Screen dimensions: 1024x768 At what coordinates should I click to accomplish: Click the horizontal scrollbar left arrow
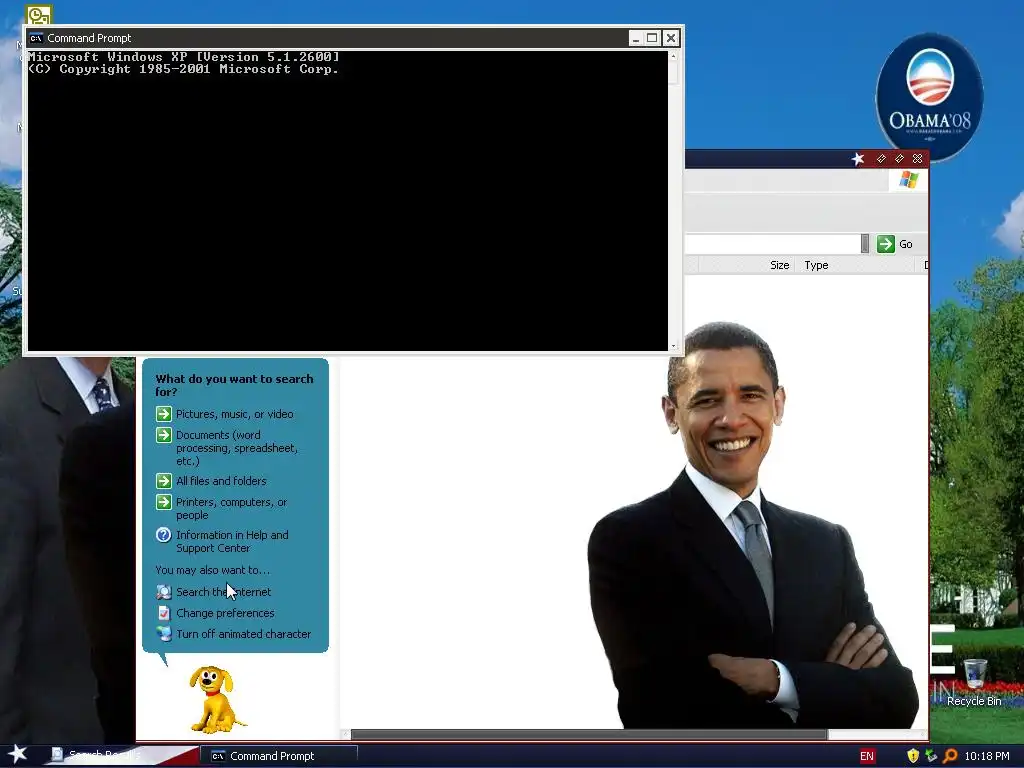(x=345, y=734)
